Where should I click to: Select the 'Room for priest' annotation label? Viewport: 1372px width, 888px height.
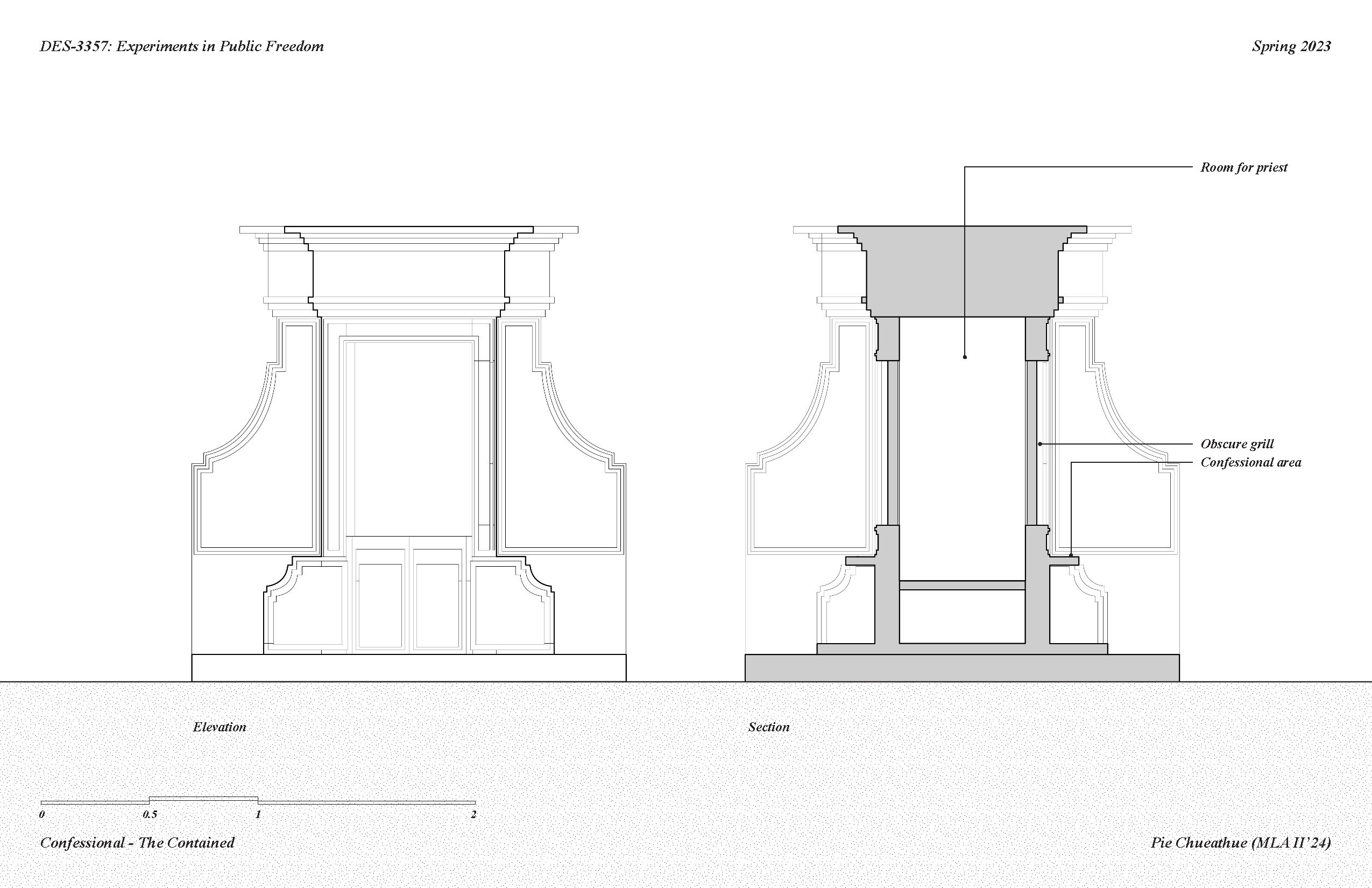pos(1243,168)
